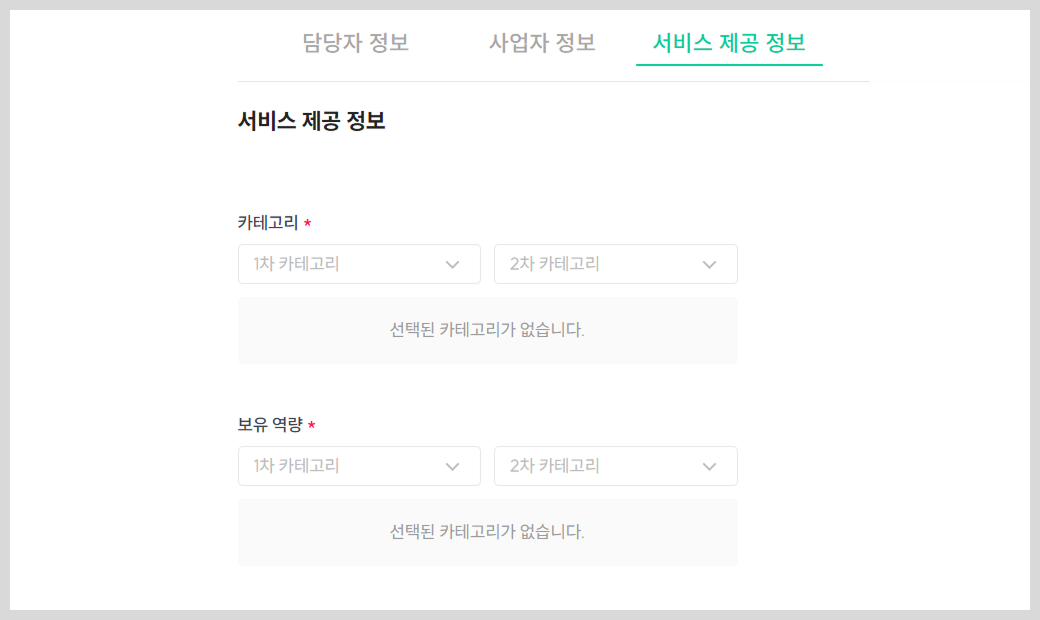
Task: Click the empty category box below 보유 역량 dropdowns
Action: pyautogui.click(x=488, y=532)
